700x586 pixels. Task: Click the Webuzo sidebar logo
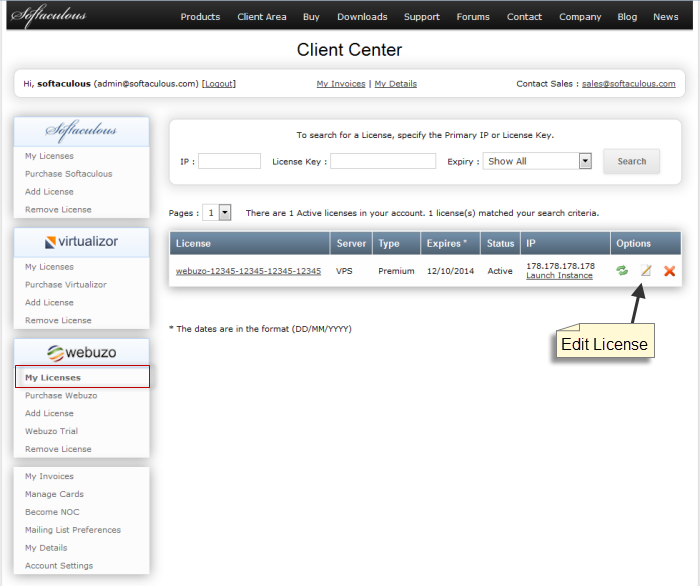(x=81, y=353)
